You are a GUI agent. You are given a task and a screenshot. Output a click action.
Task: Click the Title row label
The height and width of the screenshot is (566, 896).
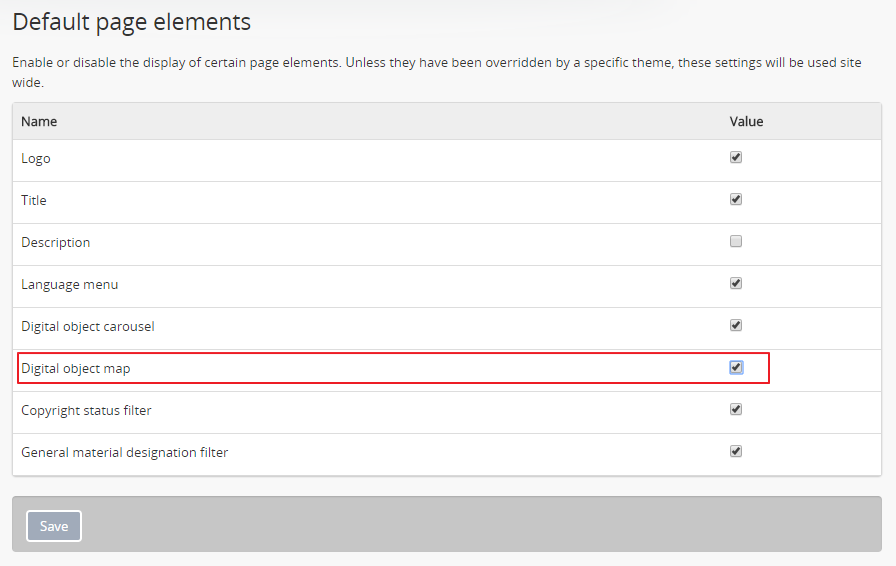(34, 201)
